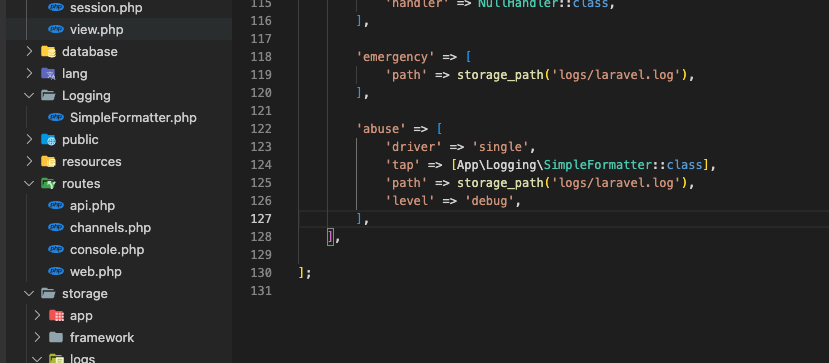Expand the framework folder chevron

tap(37, 337)
